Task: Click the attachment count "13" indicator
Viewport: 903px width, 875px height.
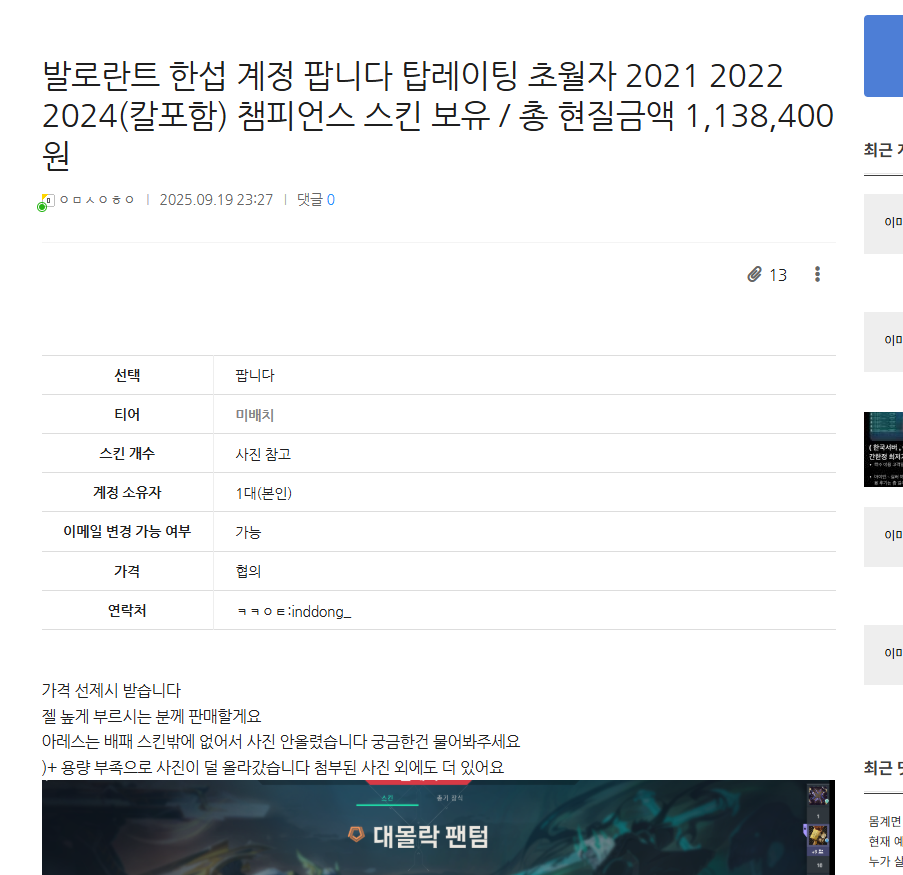Action: [779, 274]
